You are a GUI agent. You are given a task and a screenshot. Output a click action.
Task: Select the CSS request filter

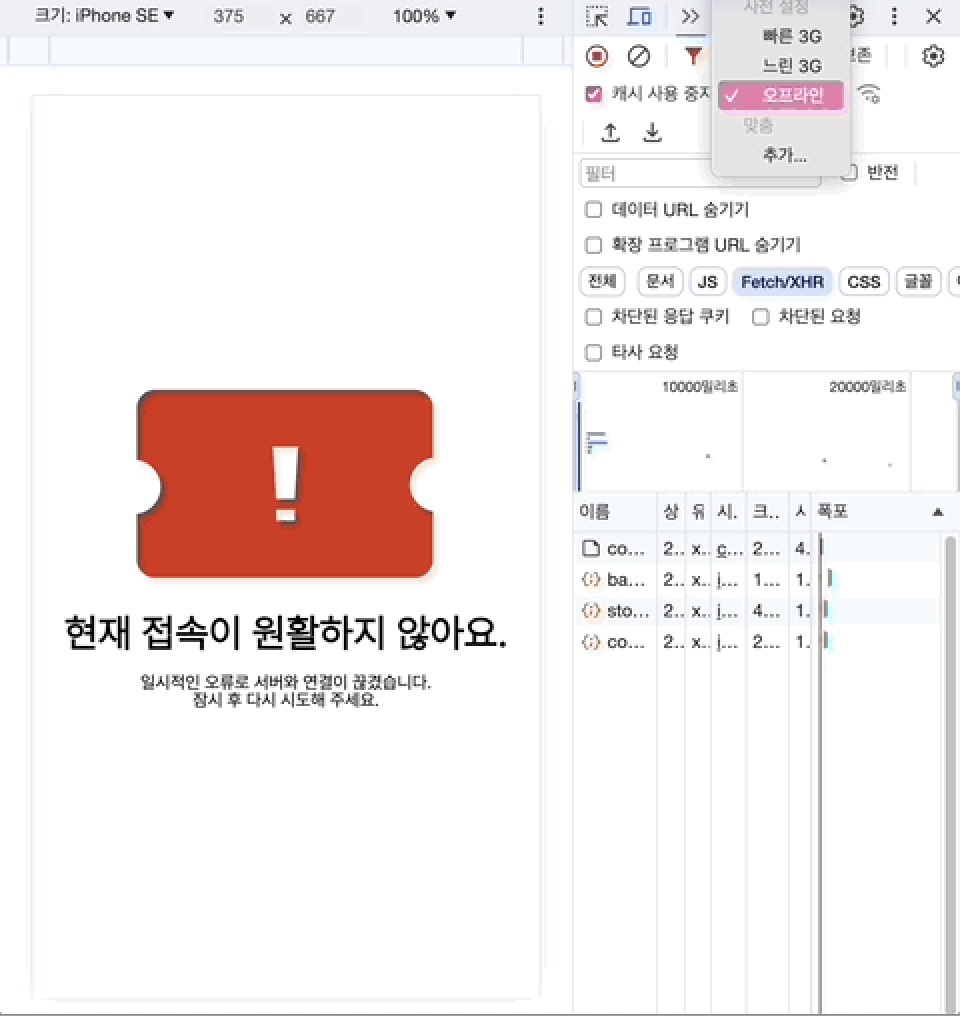pos(863,281)
